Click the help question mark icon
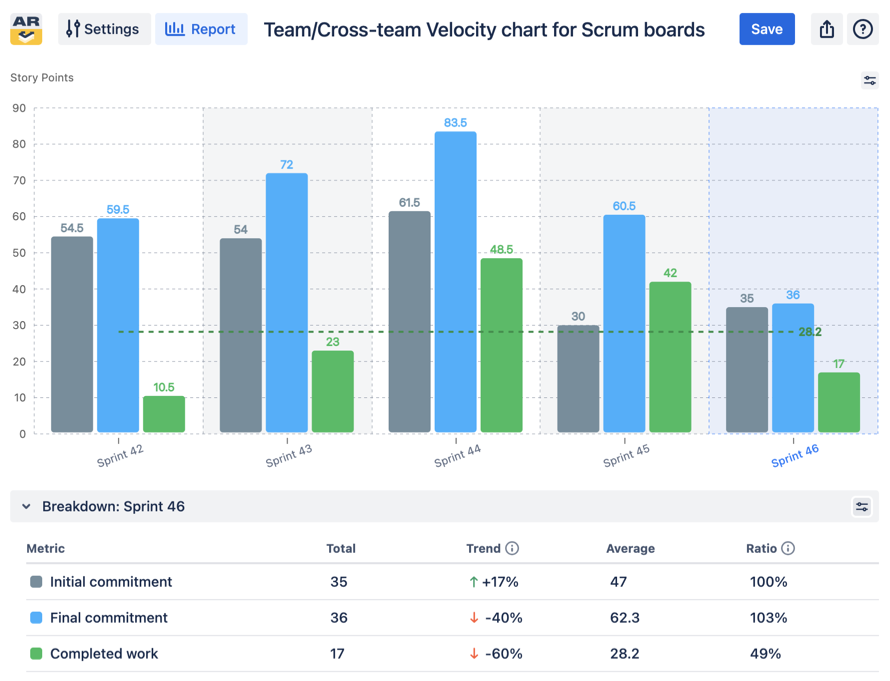890x681 pixels. [863, 29]
